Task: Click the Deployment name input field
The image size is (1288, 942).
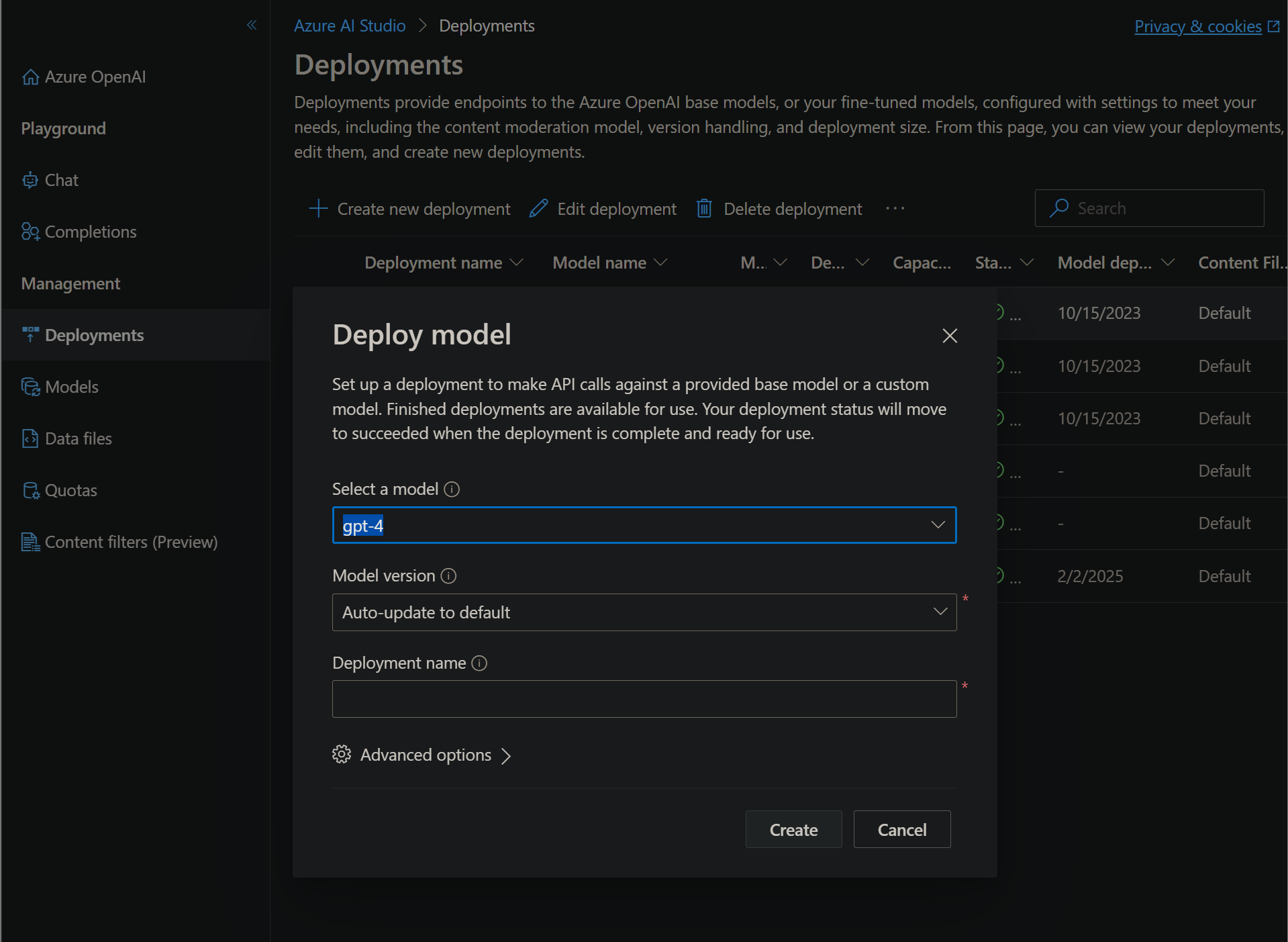Action: tap(644, 699)
